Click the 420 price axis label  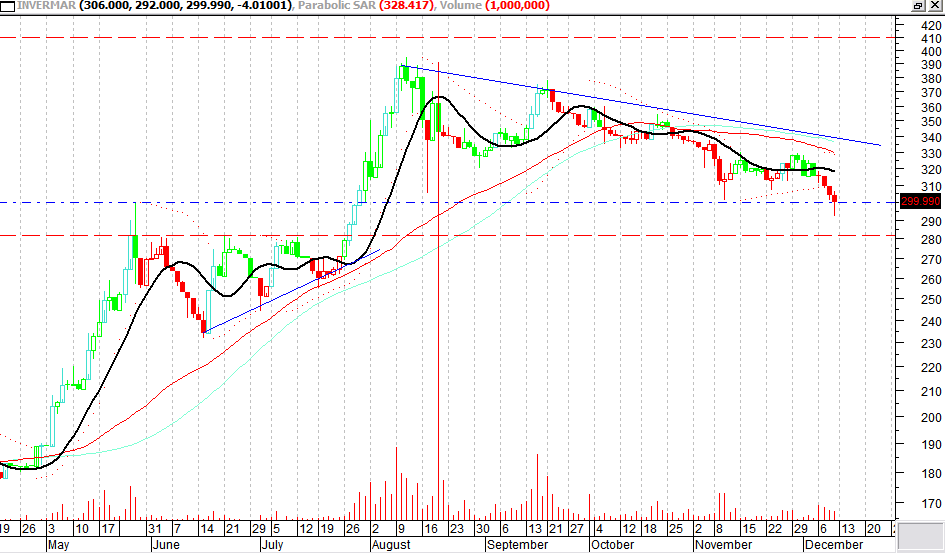pyautogui.click(x=931, y=25)
